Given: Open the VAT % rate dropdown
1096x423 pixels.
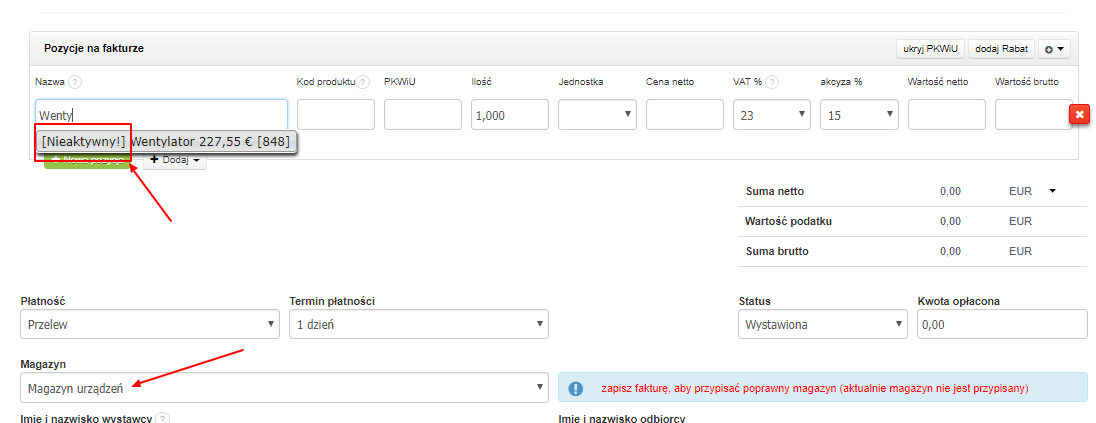Looking at the screenshot, I should click(x=771, y=115).
